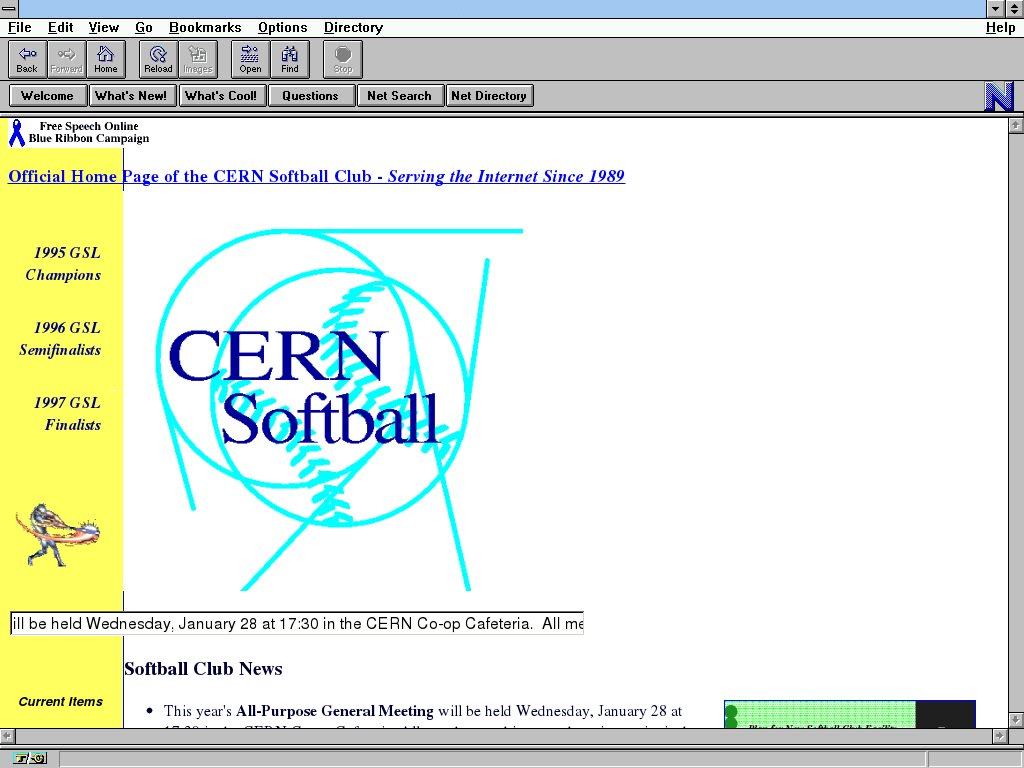
Task: Open the window control menu box
Action: pyautogui.click(x=9, y=8)
